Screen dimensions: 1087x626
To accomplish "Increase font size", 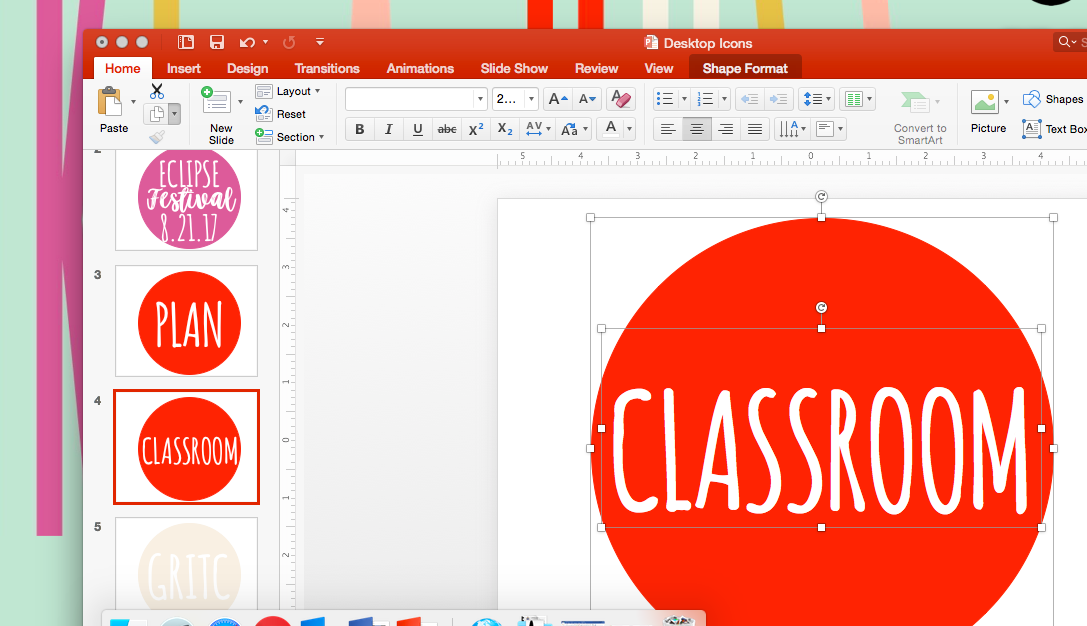I will (x=557, y=99).
